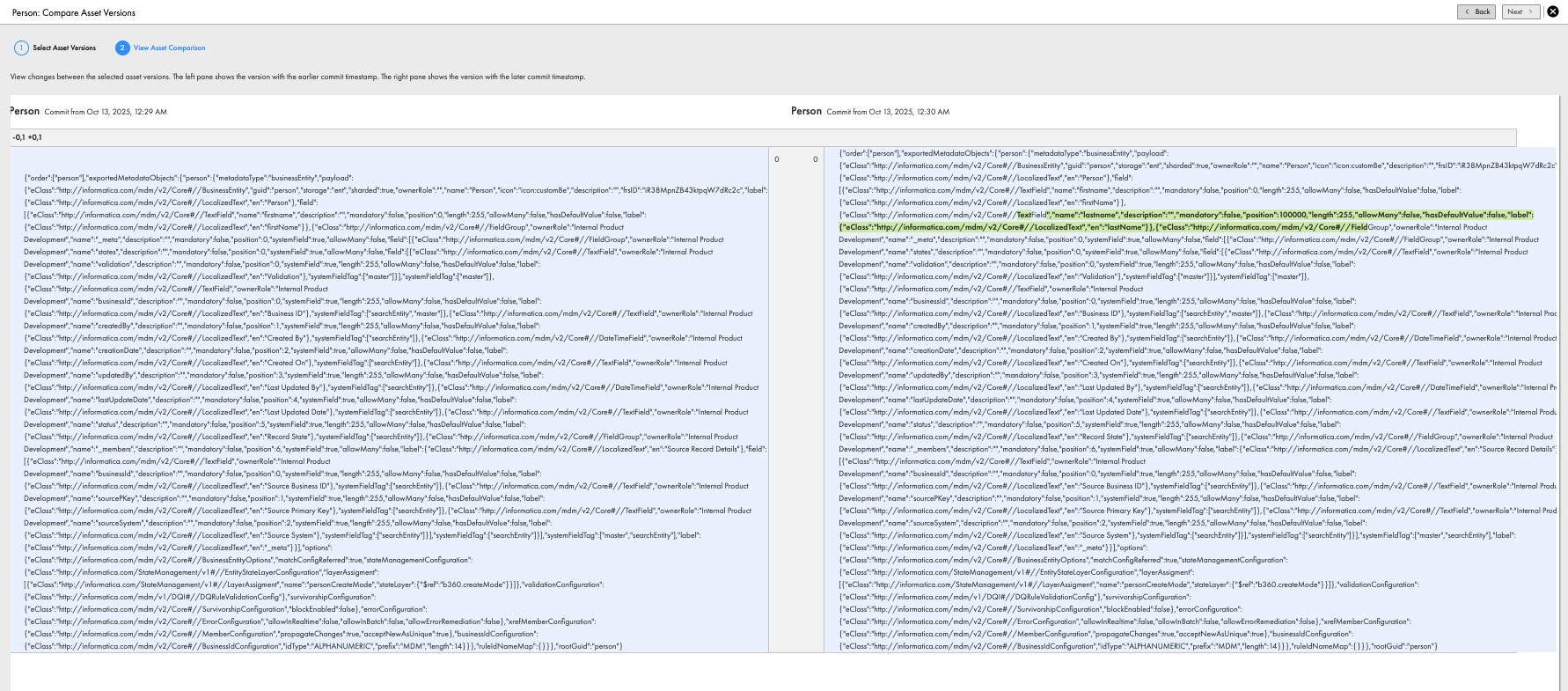Click right pane commit Oct 13, 2025, 12:30 AM
Image resolution: width=1568 pixels, height=691 pixels.
888,112
